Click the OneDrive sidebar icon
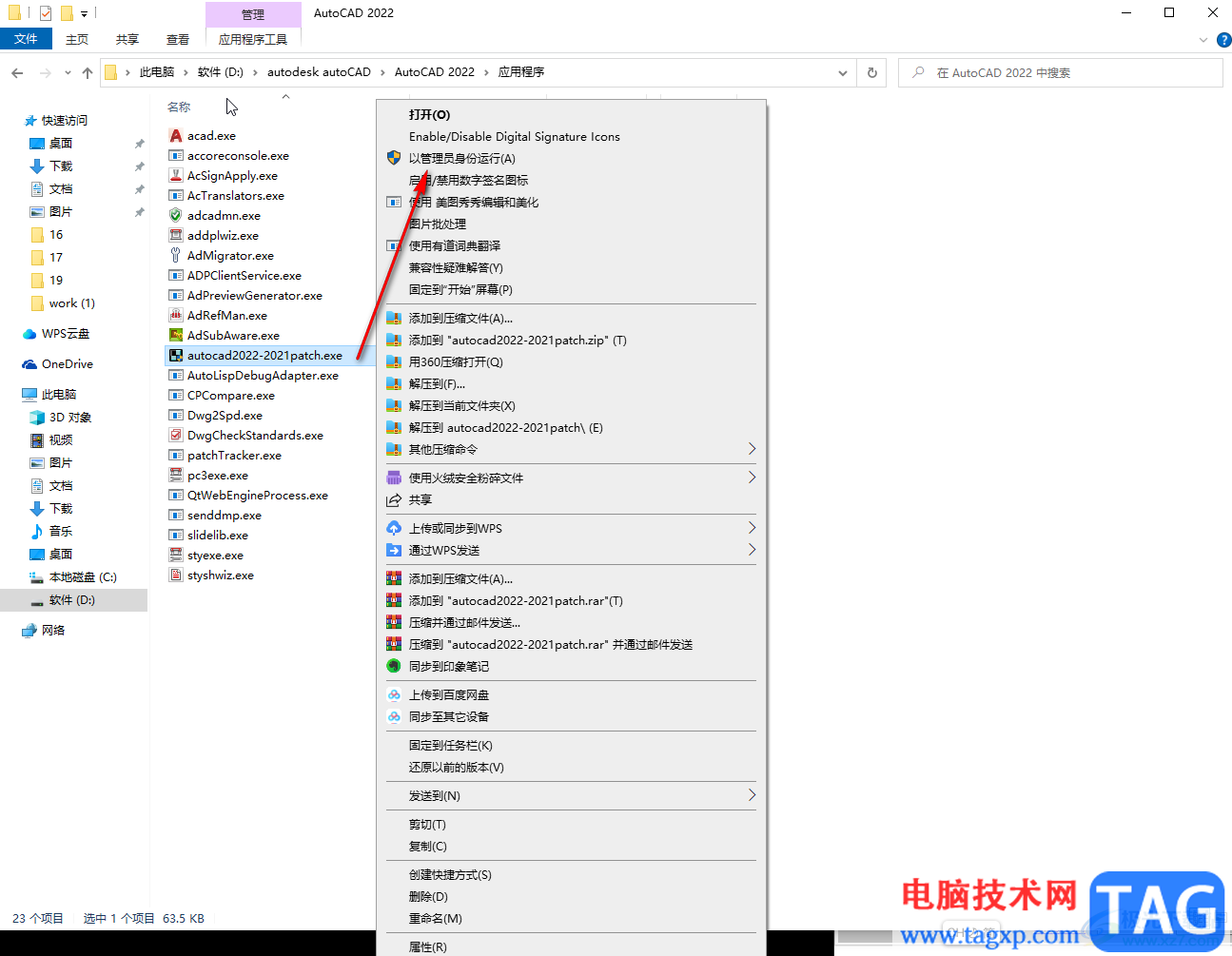The image size is (1232, 956). tap(30, 363)
